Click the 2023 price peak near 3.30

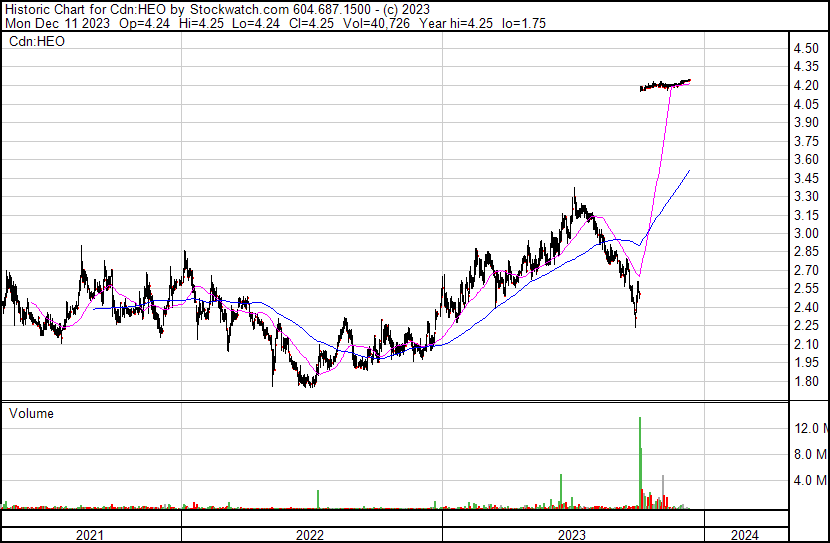point(574,190)
